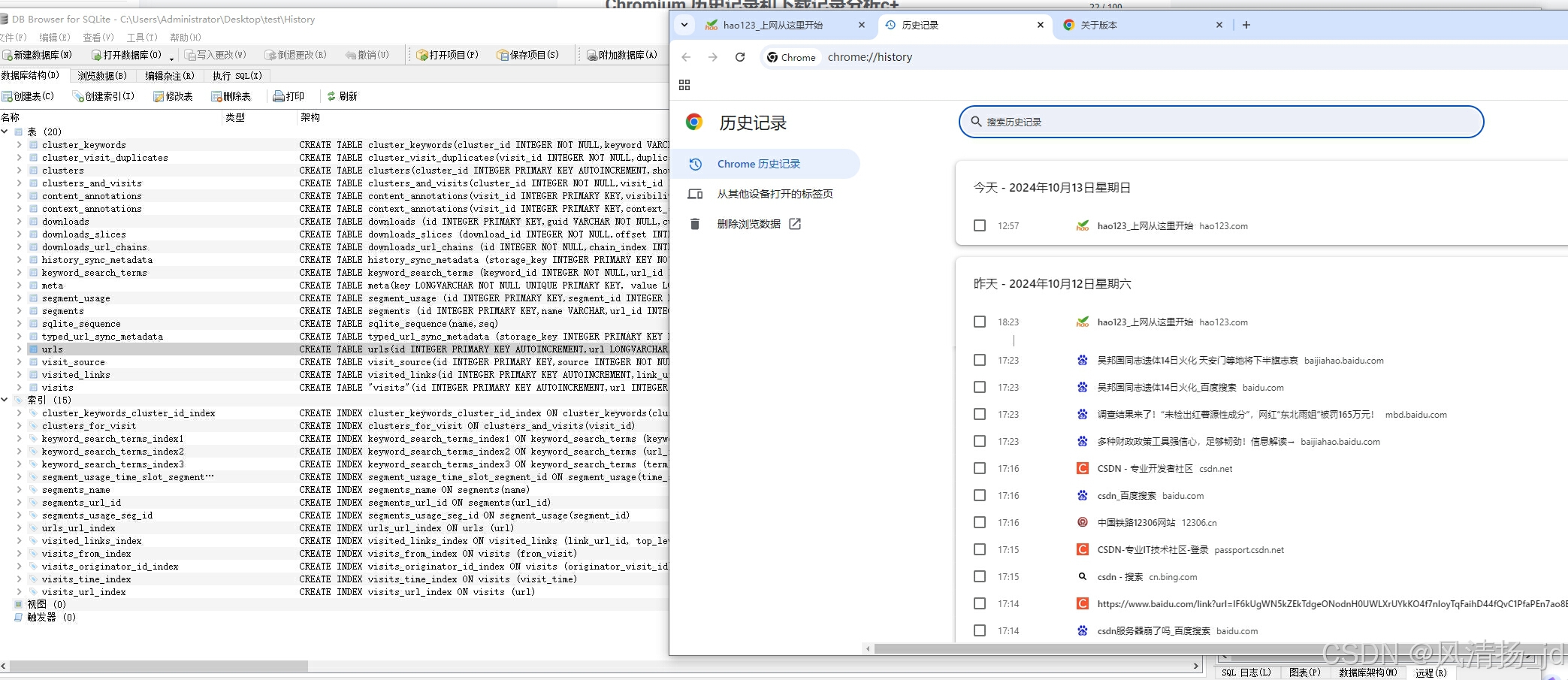Collapse the Tables (20) tree node
1568x680 pixels.
click(x=5, y=131)
